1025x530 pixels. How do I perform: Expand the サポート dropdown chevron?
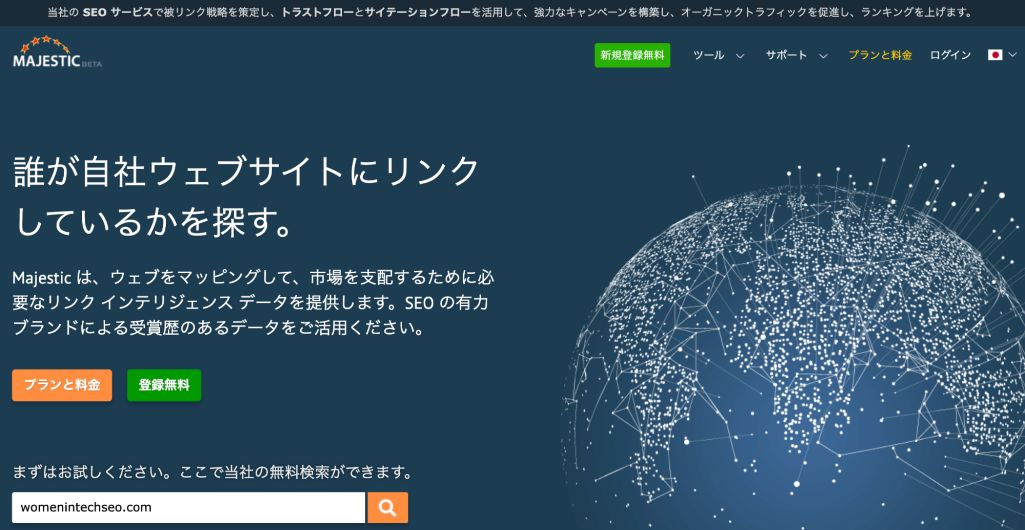coord(823,56)
